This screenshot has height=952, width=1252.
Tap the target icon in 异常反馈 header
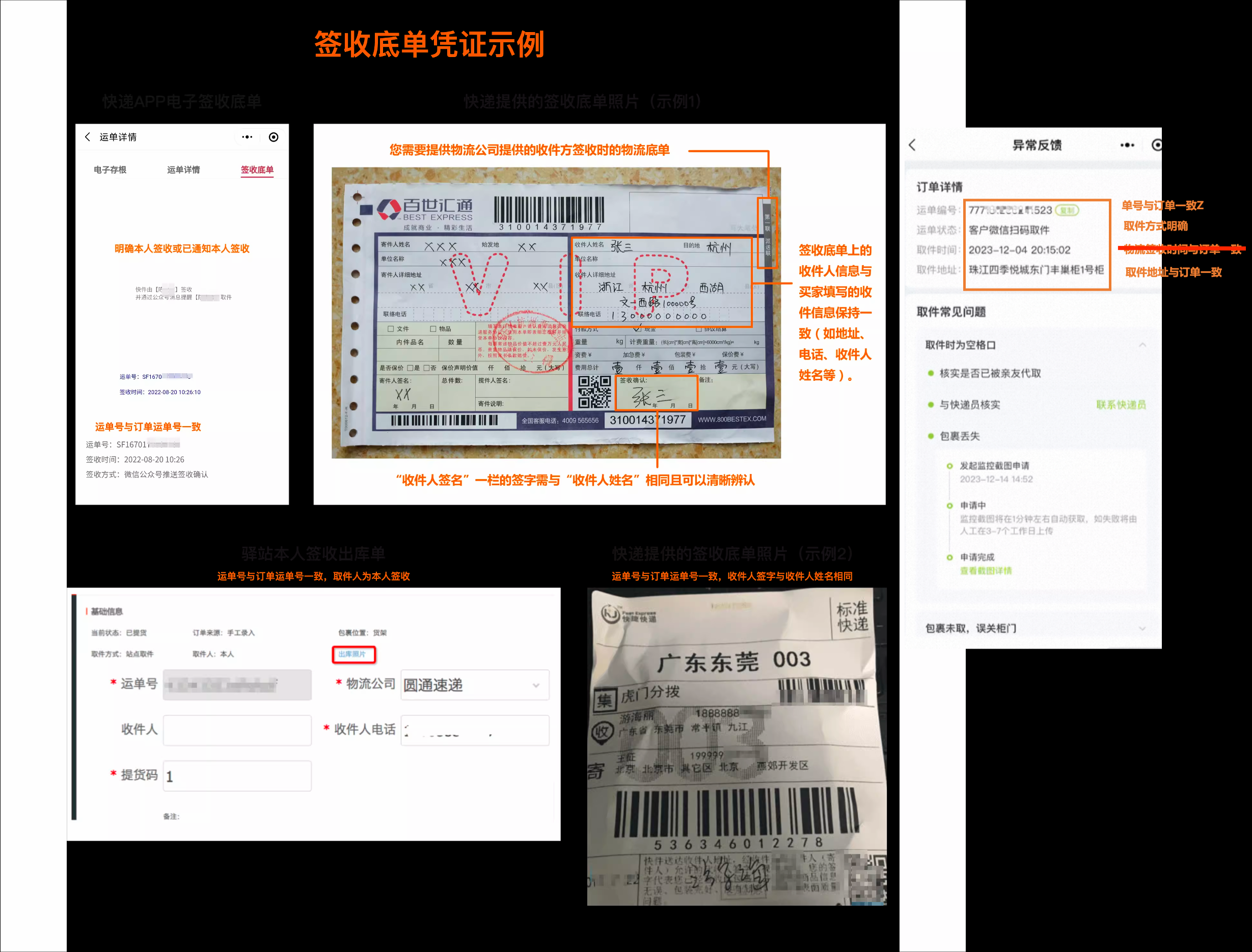pos(1157,145)
